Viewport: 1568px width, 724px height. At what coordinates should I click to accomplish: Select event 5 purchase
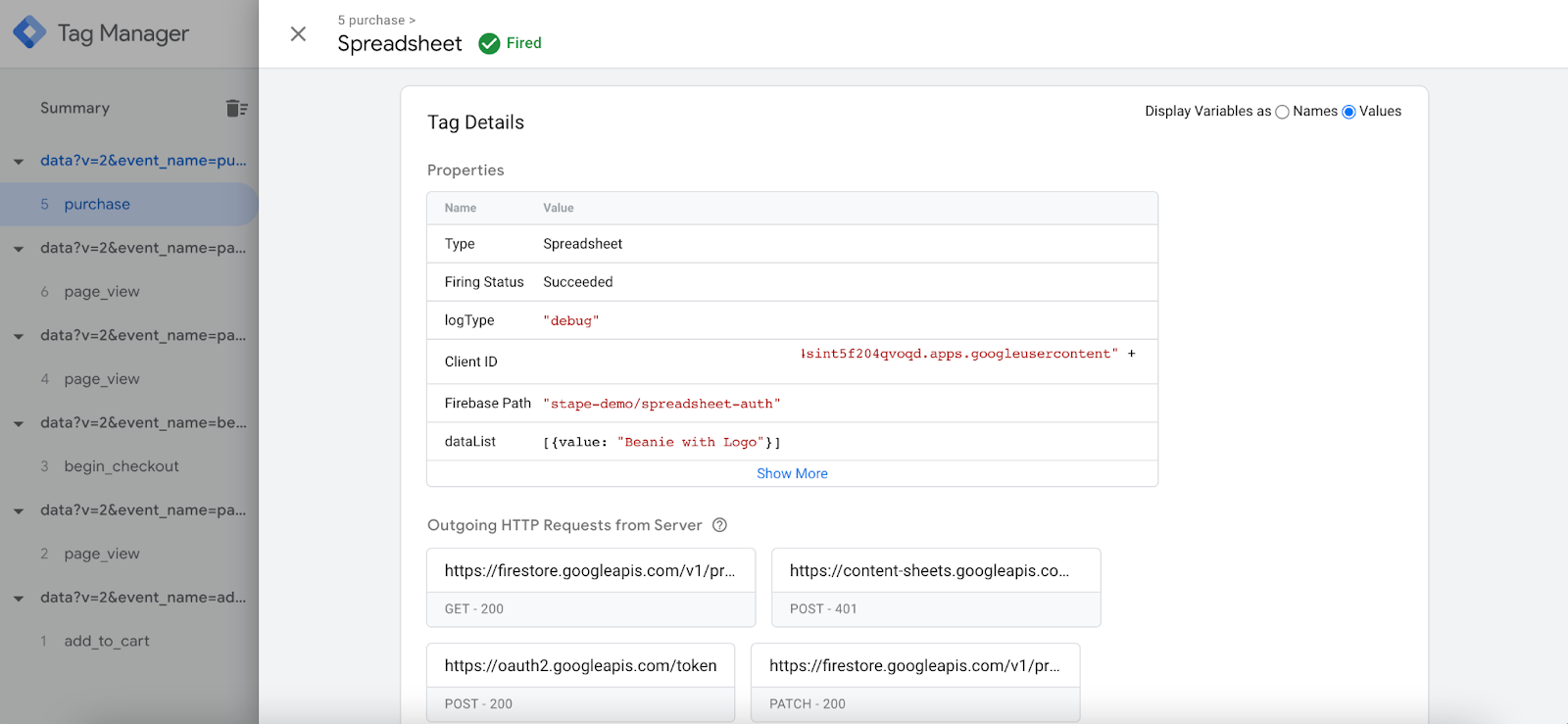pos(128,204)
